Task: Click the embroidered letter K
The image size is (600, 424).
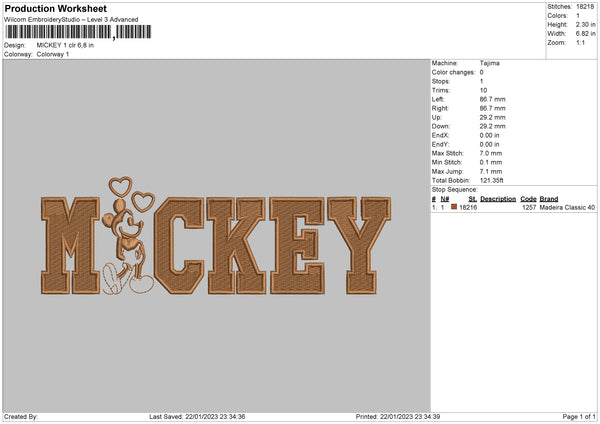Action: point(236,246)
